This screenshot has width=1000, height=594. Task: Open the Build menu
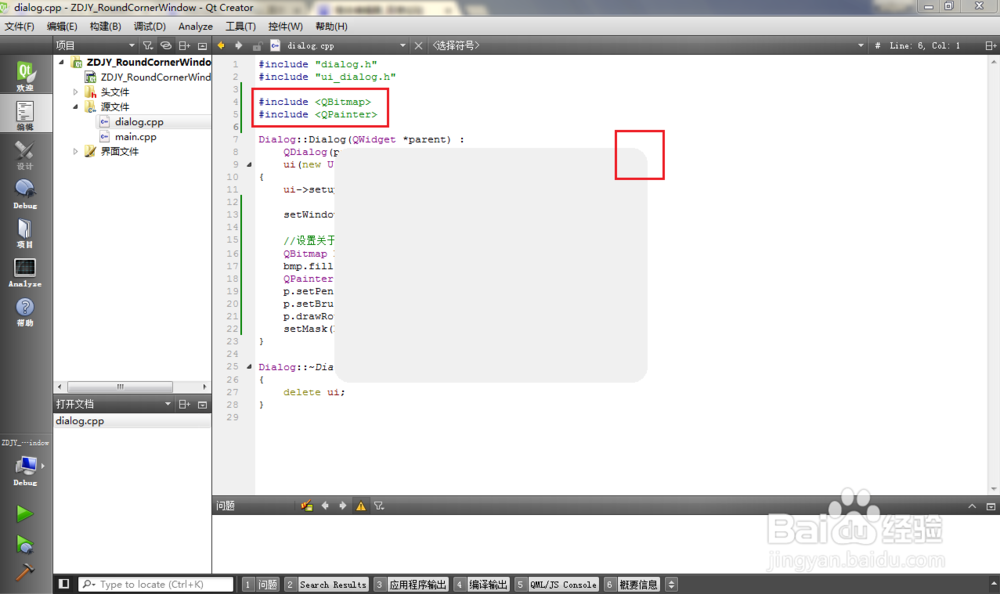105,26
